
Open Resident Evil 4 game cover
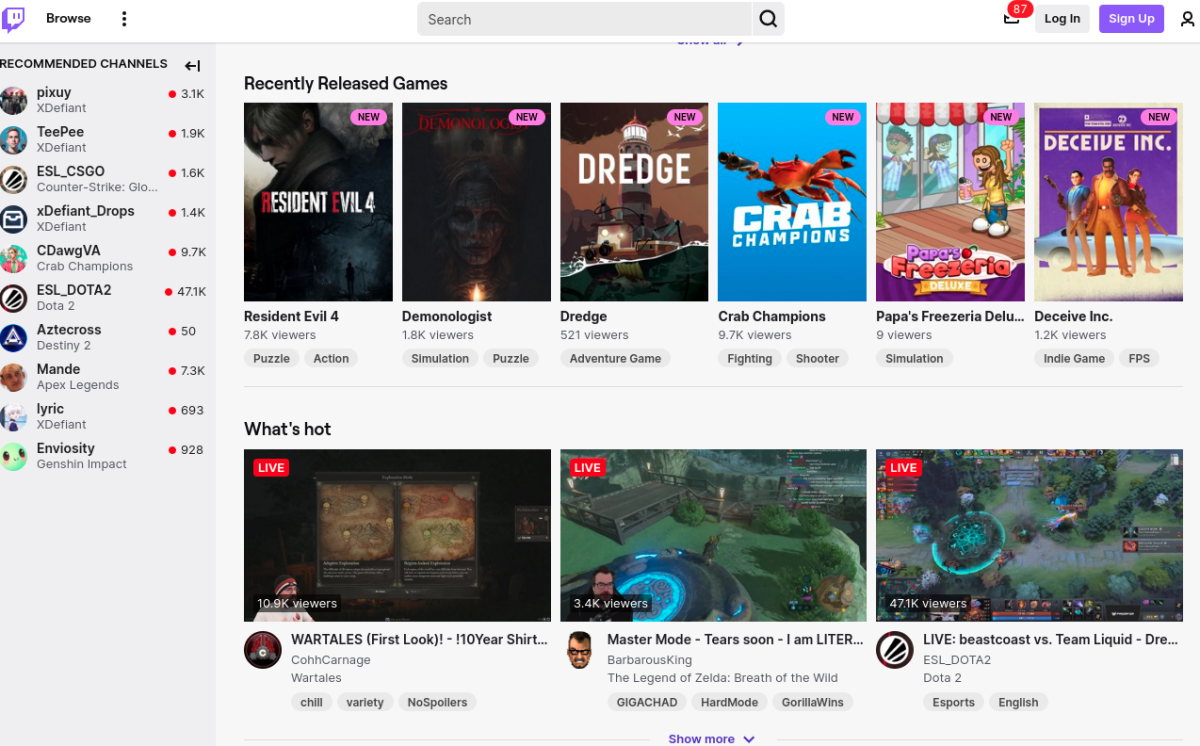pyautogui.click(x=318, y=202)
